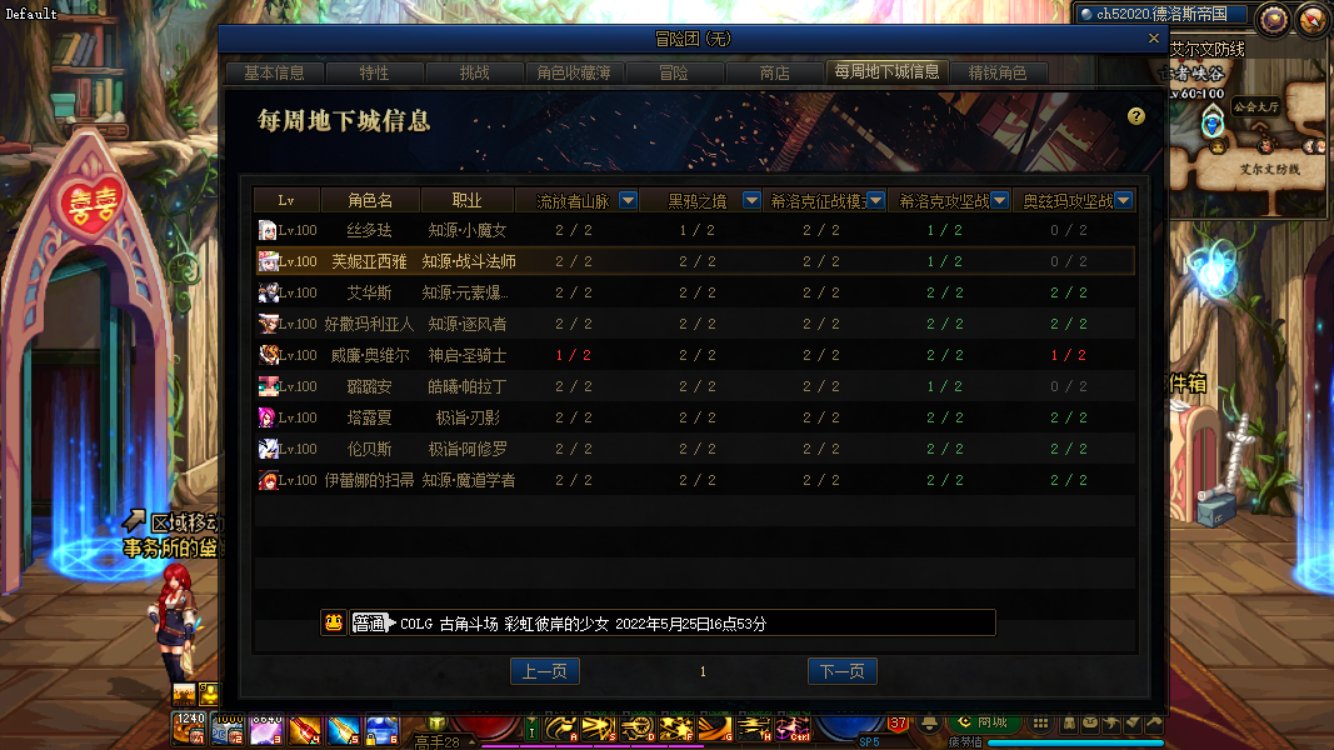This screenshot has height=750, width=1334.
Task: Click the red 1 / 2 in 威廉·奥维尔's 流放者山脉 cell
Action: pos(574,355)
